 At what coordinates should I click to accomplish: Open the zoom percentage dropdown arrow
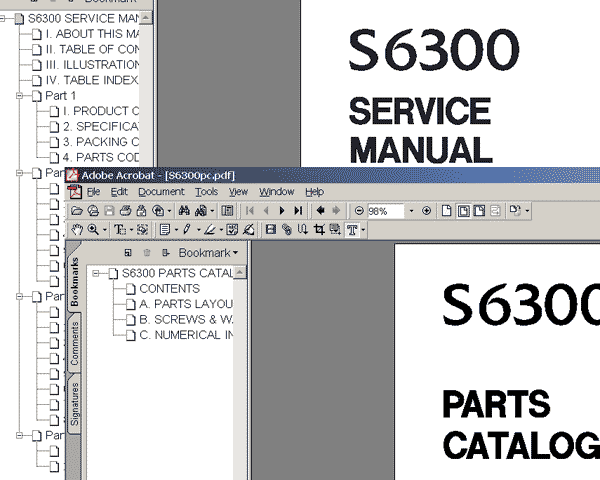pyautogui.click(x=411, y=211)
